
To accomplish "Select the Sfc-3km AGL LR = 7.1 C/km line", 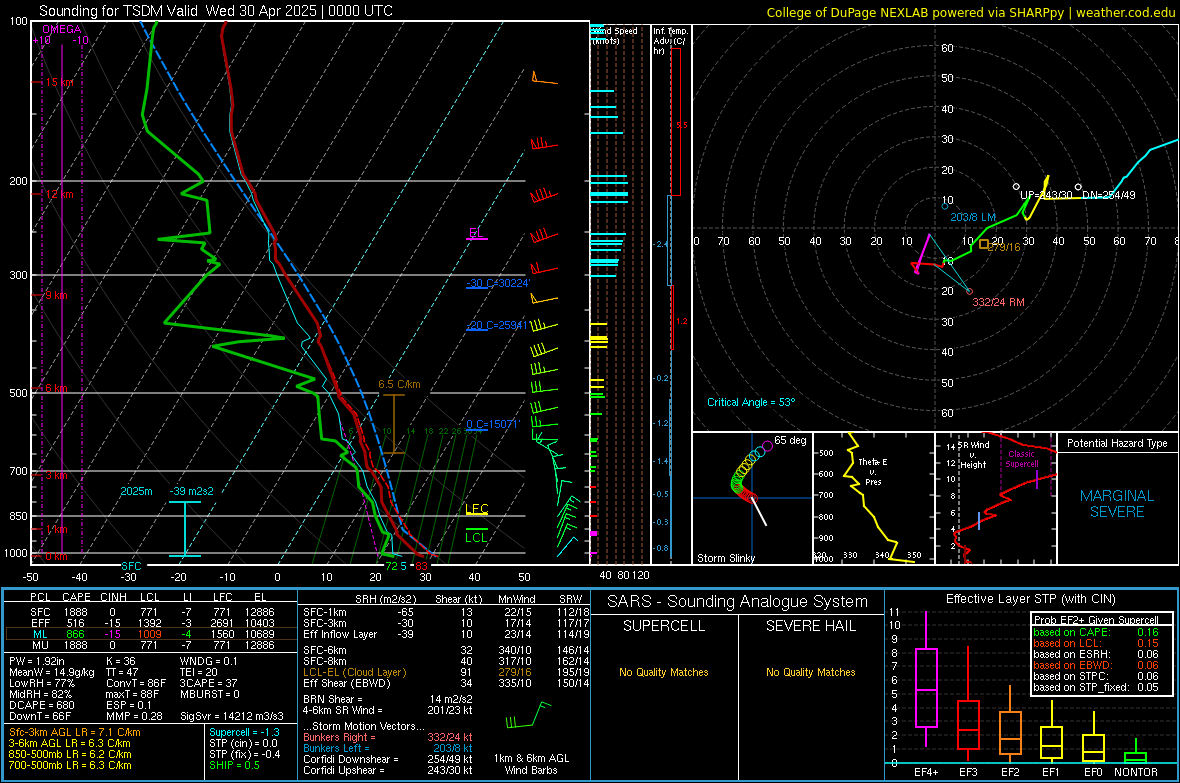I will 75,733.
